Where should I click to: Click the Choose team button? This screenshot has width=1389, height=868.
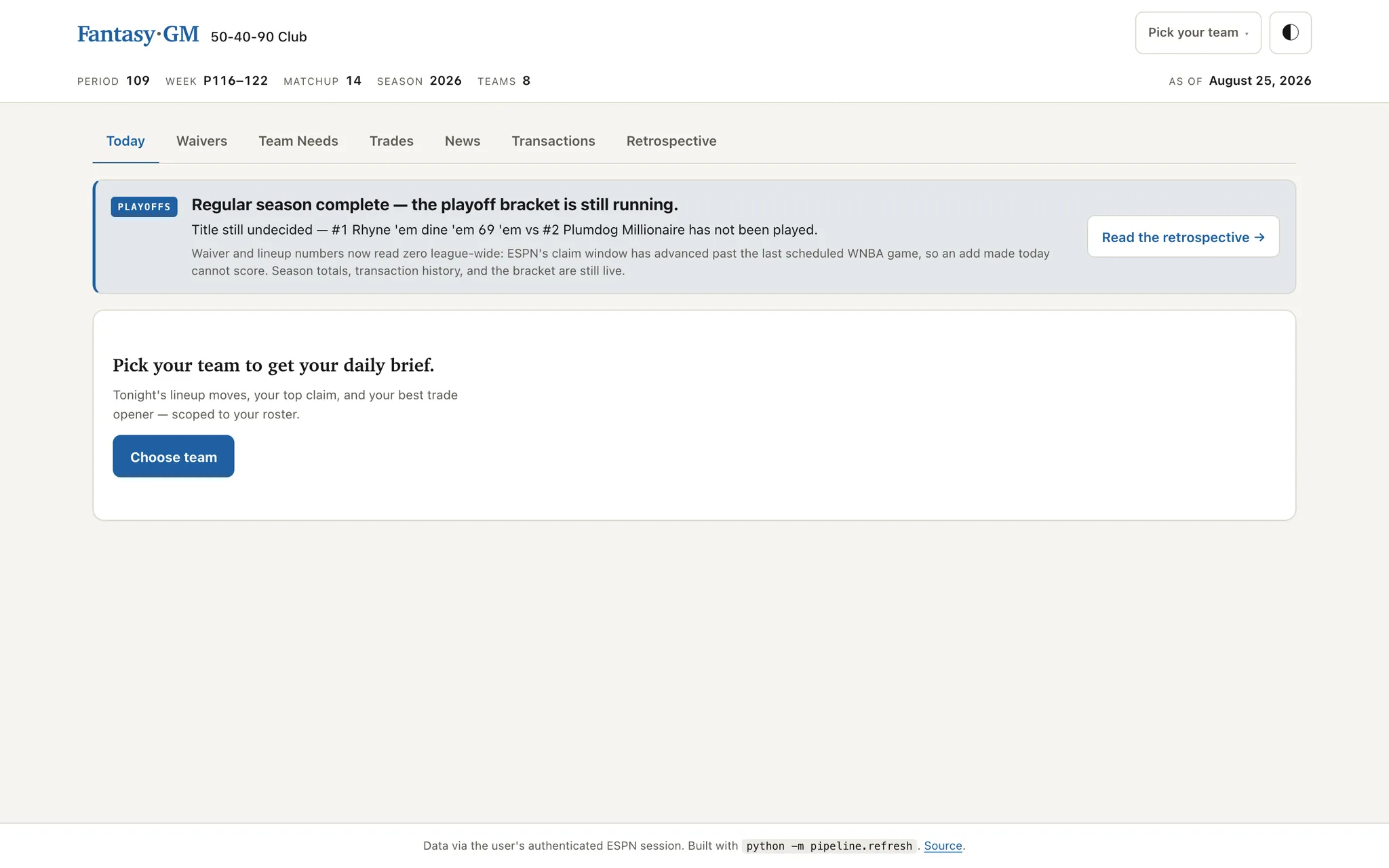pos(174,456)
